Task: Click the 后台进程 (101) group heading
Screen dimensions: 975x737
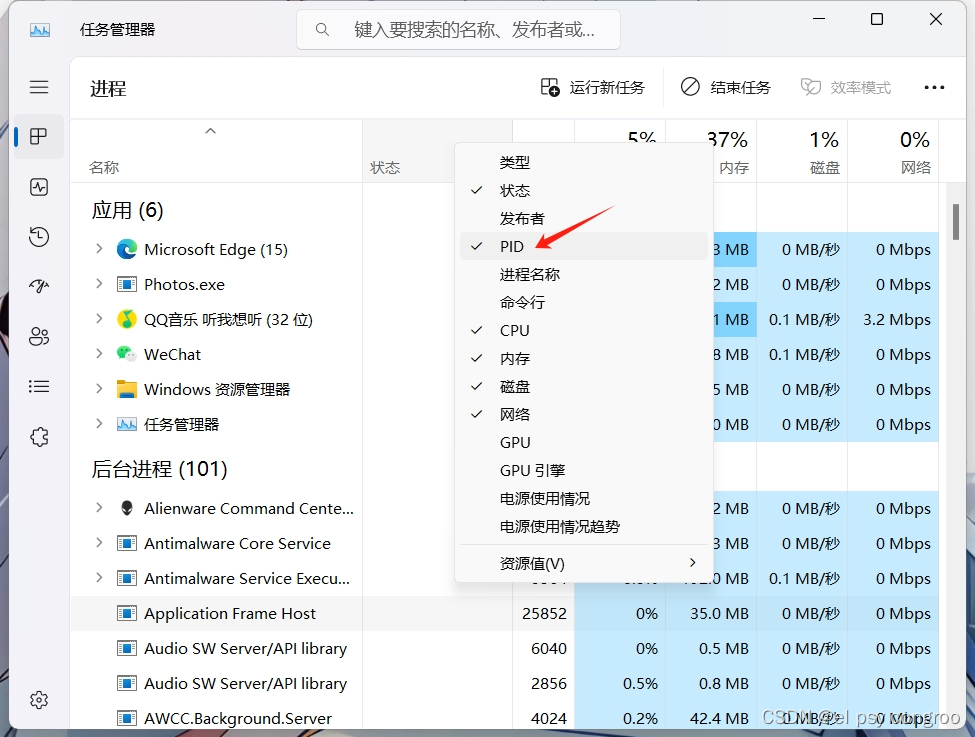Action: (159, 469)
